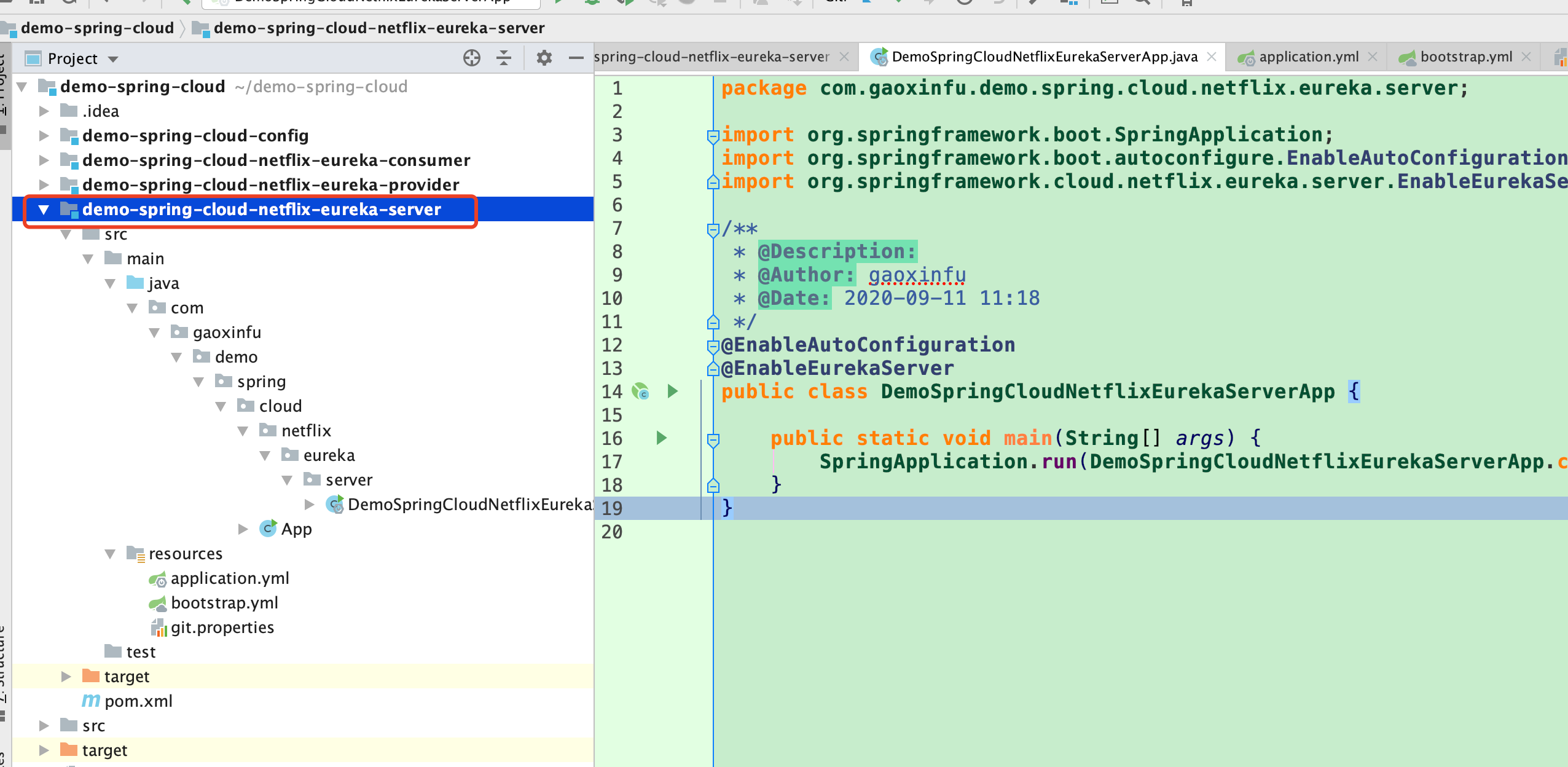Click the Collapse All icon in Project panel
This screenshot has width=1568, height=767.
pyautogui.click(x=504, y=58)
